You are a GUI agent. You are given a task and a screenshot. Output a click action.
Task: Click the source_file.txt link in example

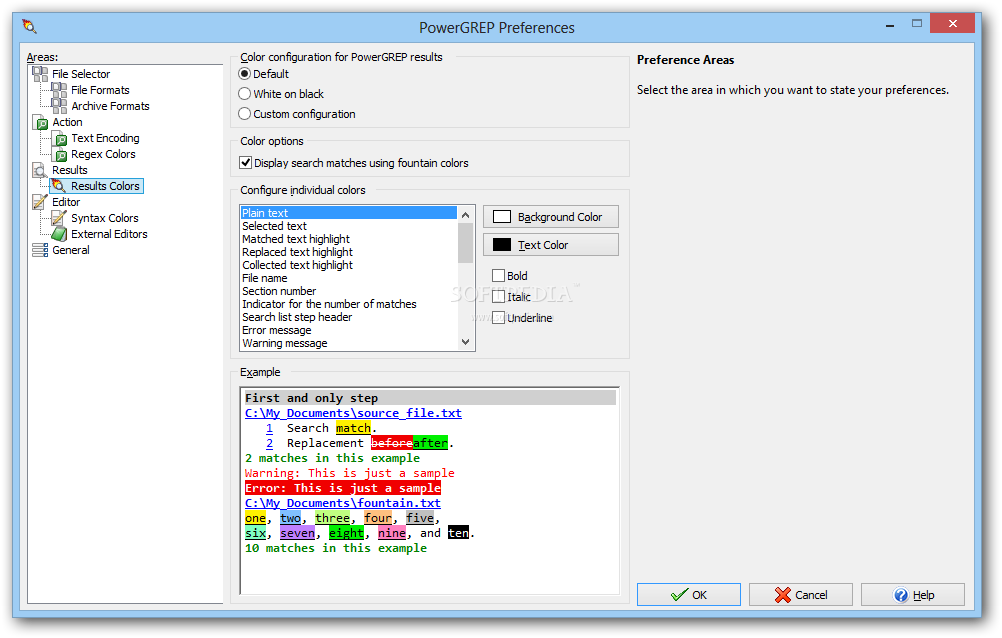point(353,413)
